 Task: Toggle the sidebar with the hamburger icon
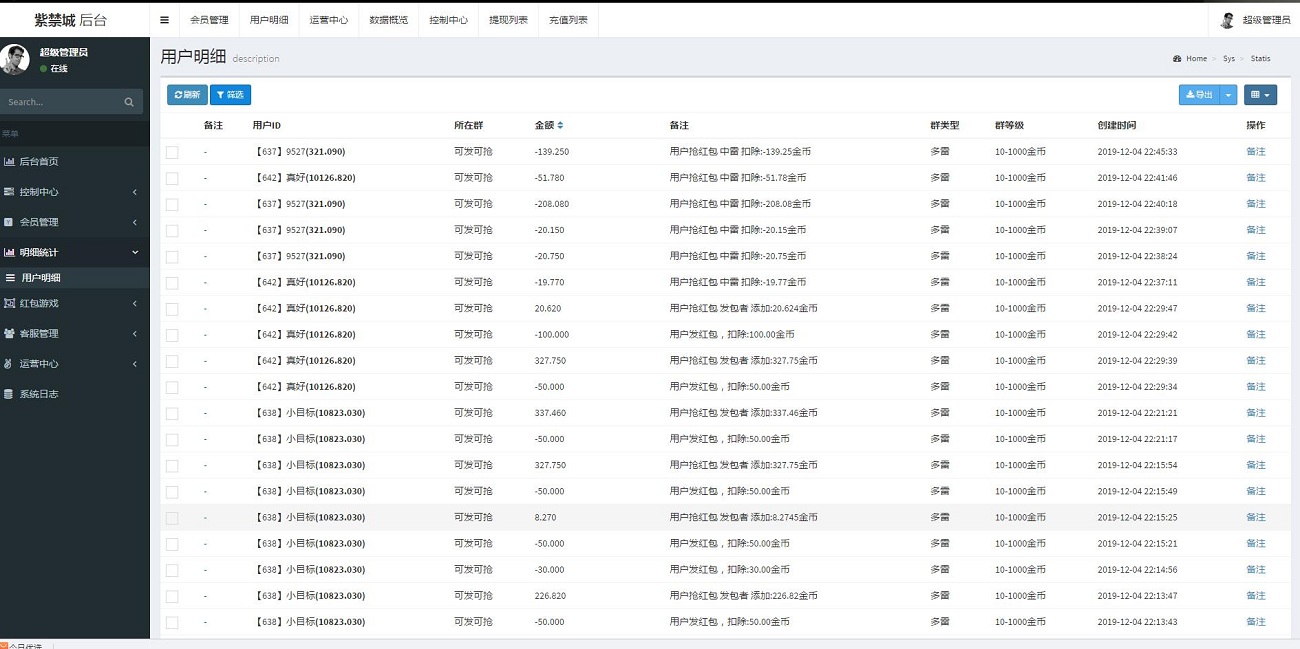[164, 19]
